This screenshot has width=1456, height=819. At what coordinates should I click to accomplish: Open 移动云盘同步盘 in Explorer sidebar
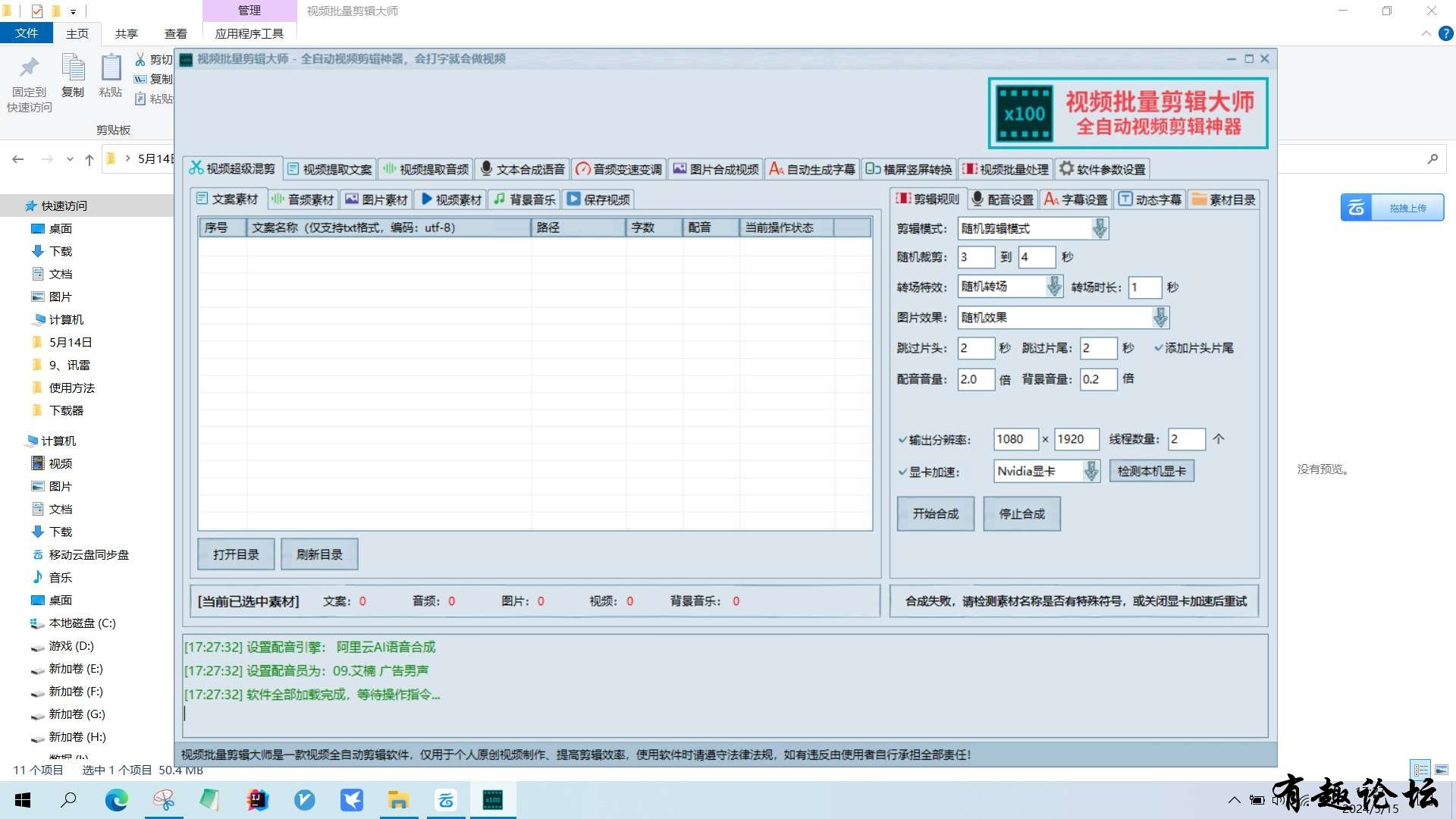88,554
